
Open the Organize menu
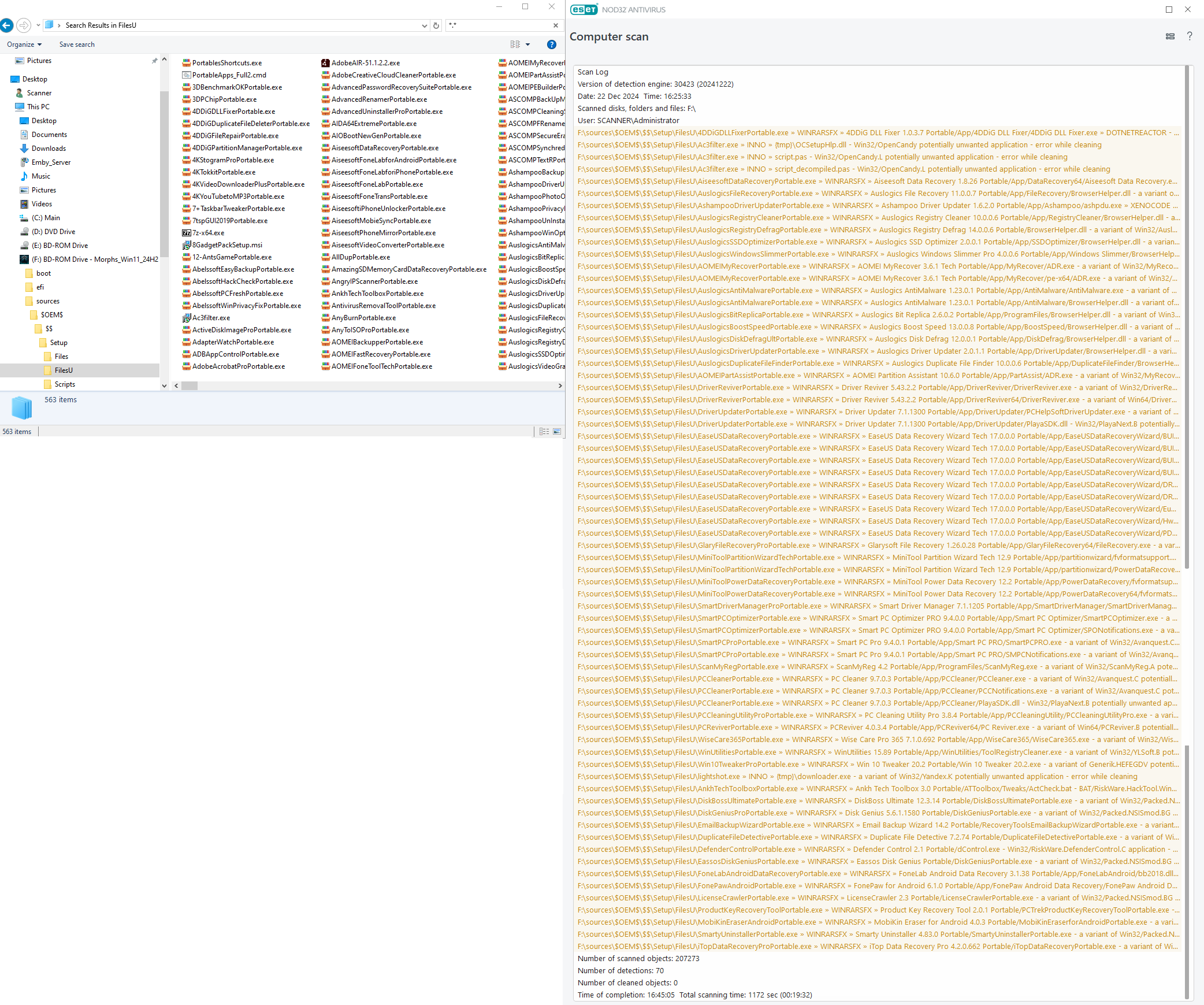24,44
